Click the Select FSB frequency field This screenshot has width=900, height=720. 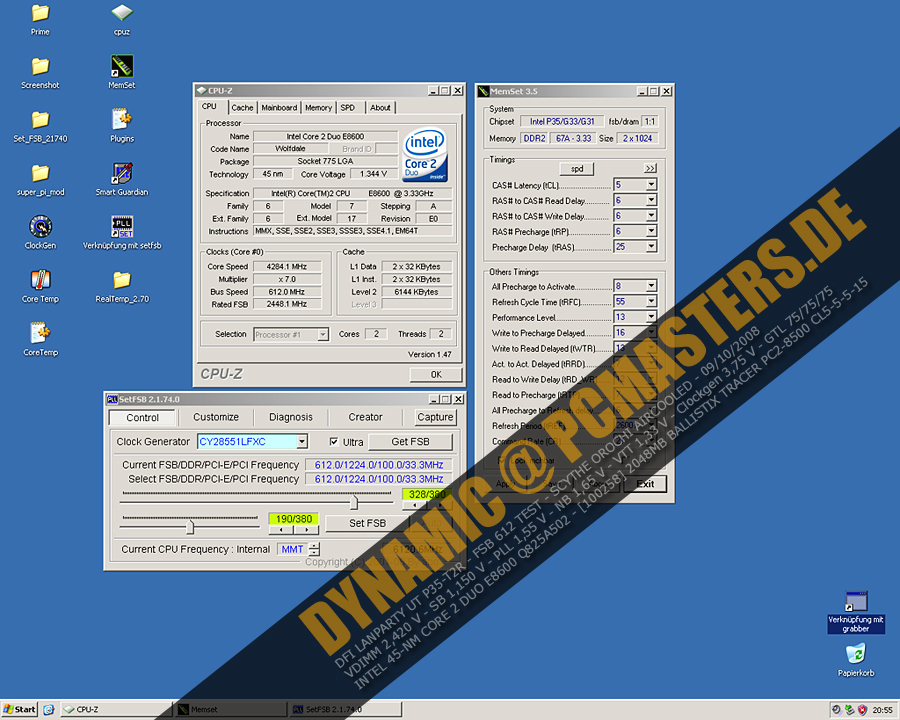(x=379, y=479)
